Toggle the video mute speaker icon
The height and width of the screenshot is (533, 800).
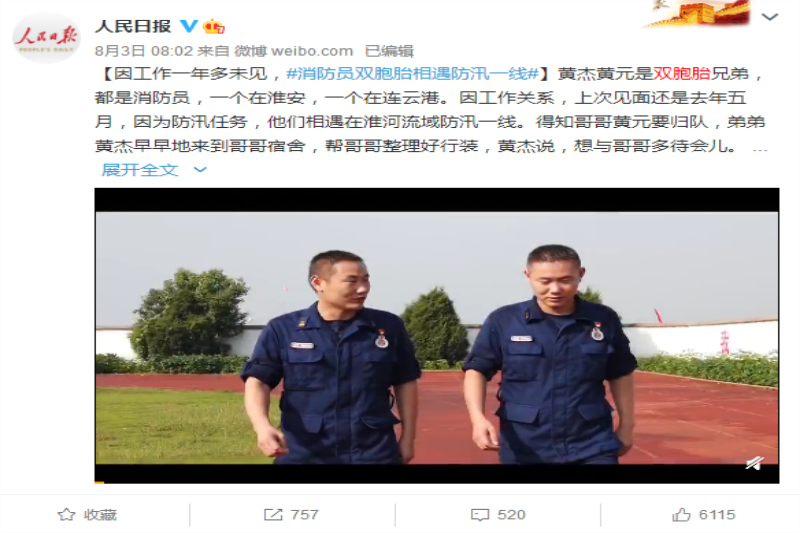755,463
